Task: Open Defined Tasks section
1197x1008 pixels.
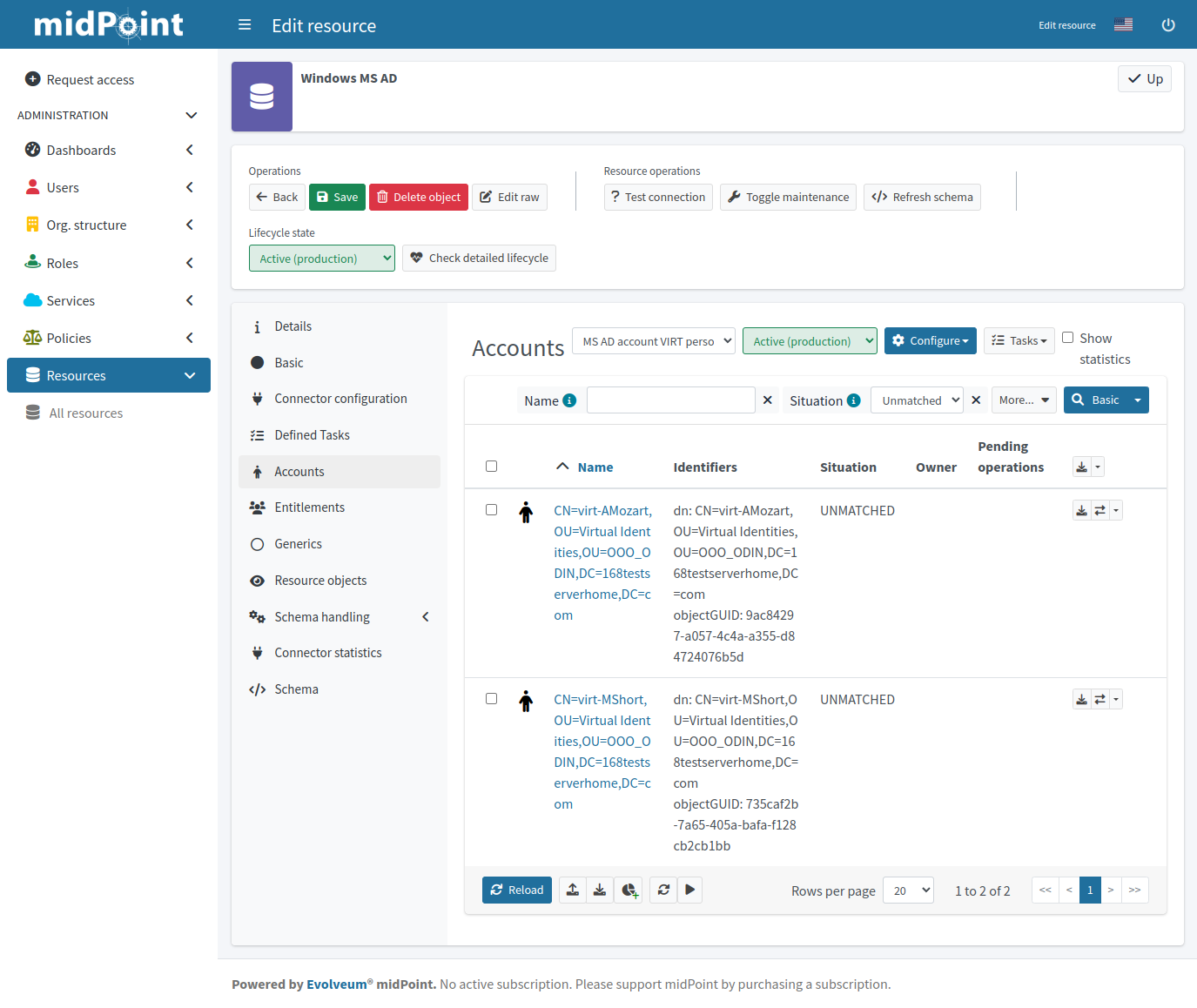Action: pyautogui.click(x=340, y=435)
